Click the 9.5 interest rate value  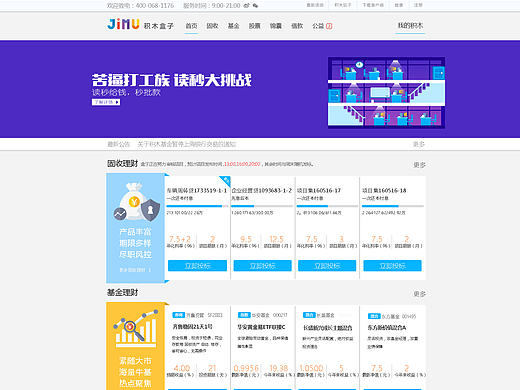246,239
